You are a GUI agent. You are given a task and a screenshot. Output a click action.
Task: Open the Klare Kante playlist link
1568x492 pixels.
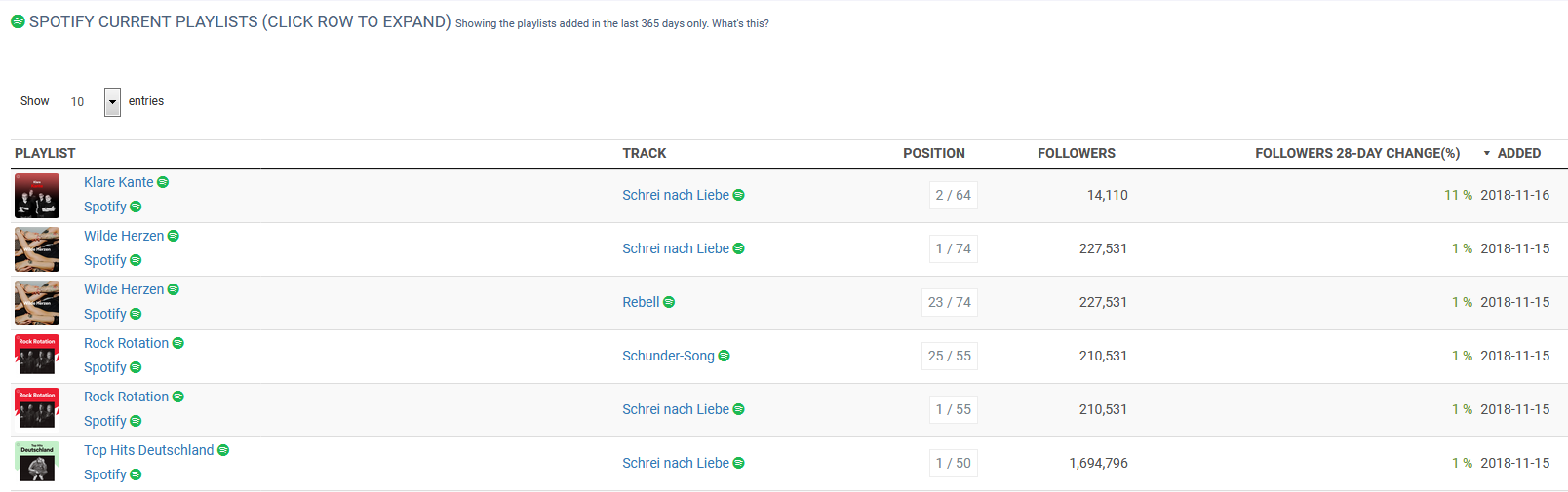tap(119, 182)
